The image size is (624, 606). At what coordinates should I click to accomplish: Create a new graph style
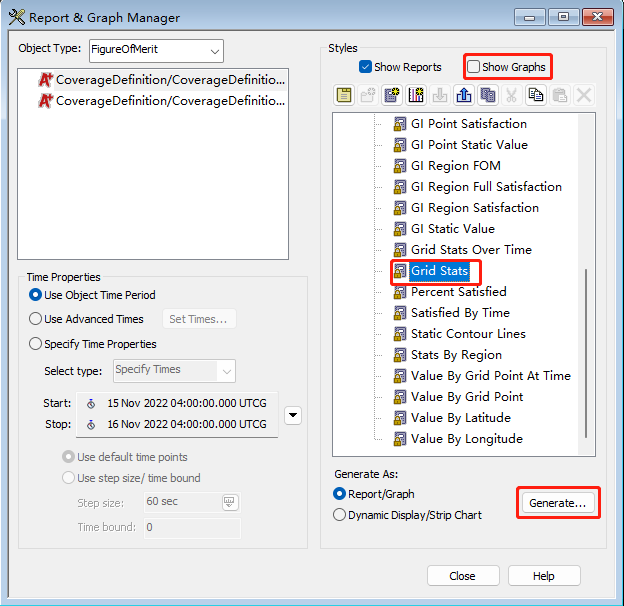pos(416,95)
